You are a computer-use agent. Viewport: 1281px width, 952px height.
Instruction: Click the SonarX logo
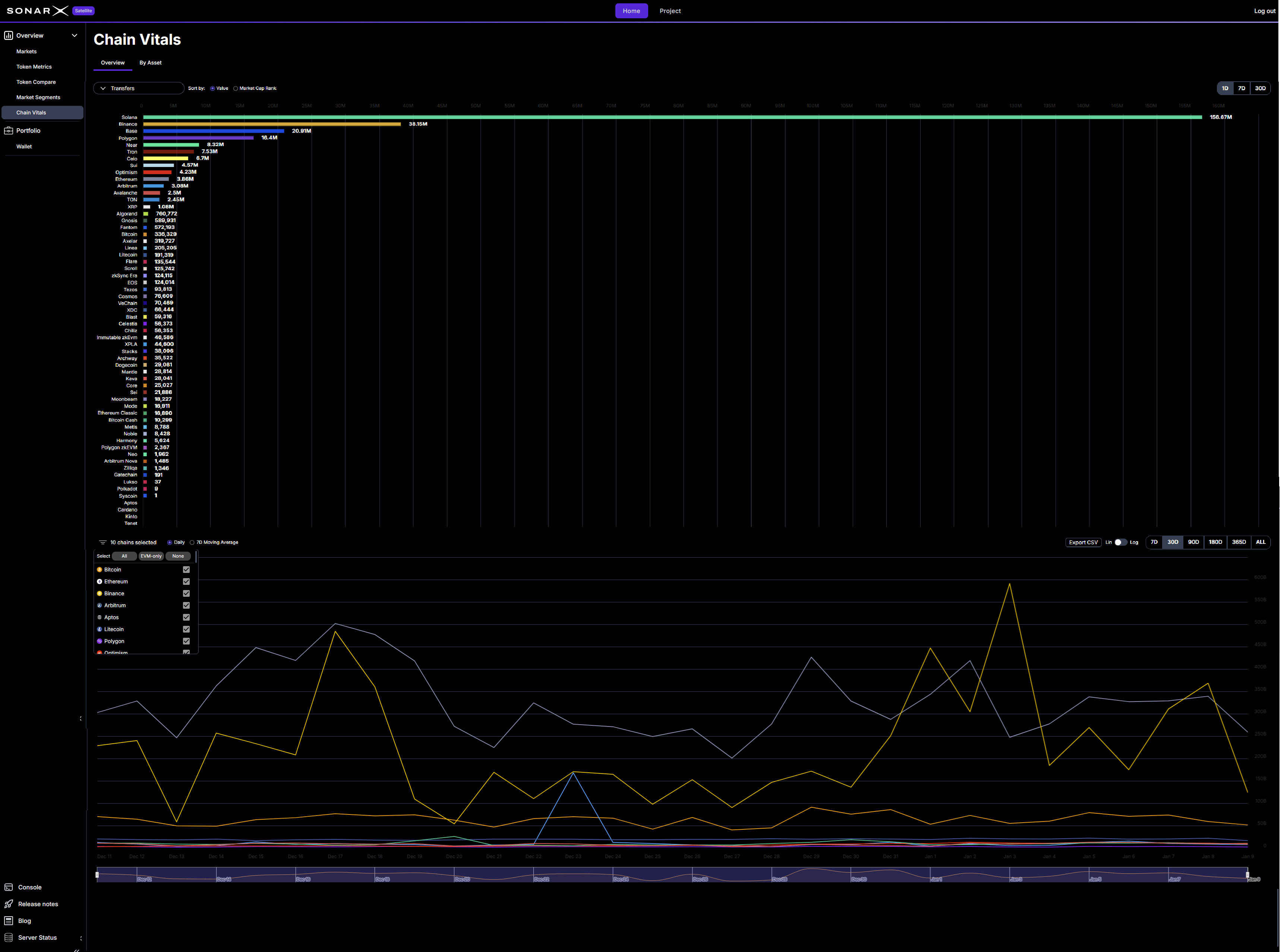[x=37, y=10]
